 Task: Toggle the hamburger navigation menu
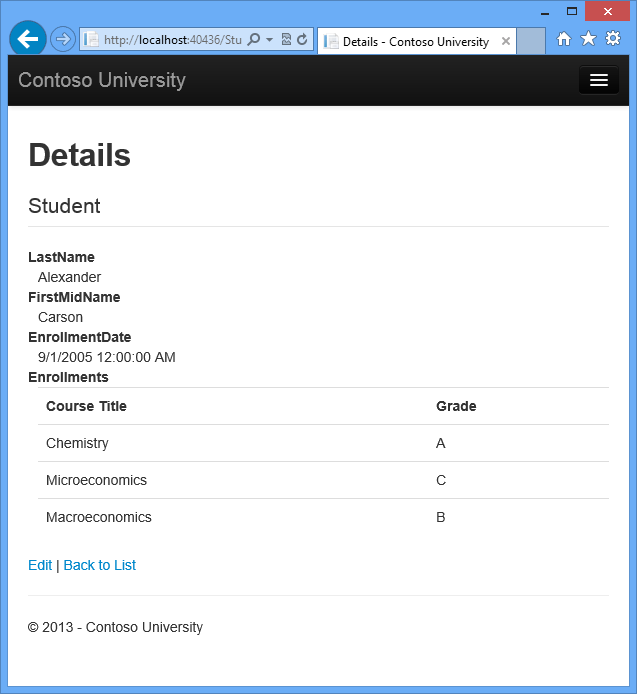598,80
